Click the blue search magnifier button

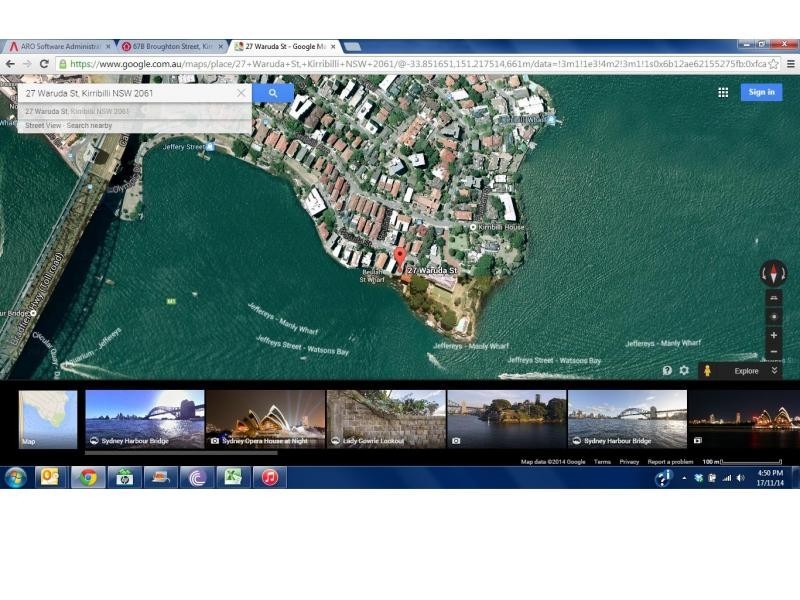point(273,93)
